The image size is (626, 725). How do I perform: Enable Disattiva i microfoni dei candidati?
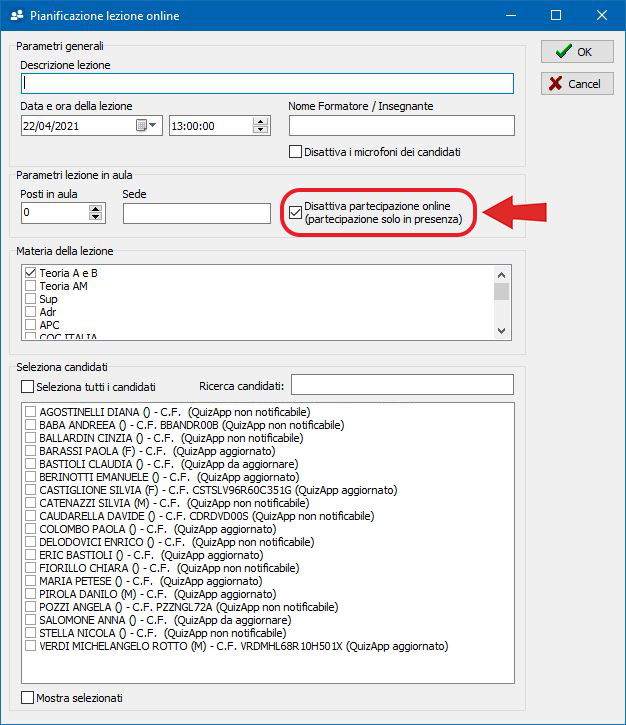[295, 152]
